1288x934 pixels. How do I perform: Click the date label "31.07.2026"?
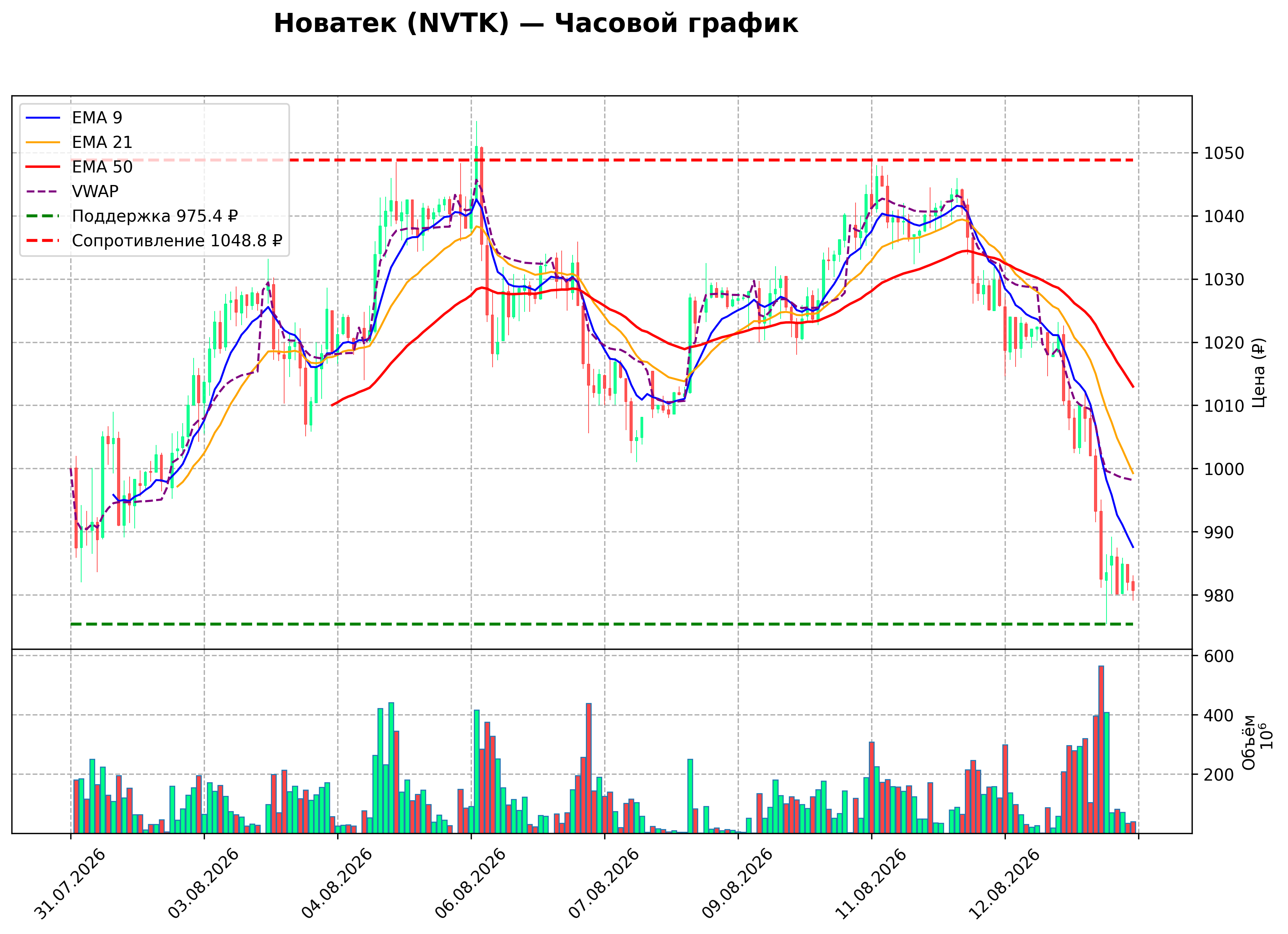70,884
